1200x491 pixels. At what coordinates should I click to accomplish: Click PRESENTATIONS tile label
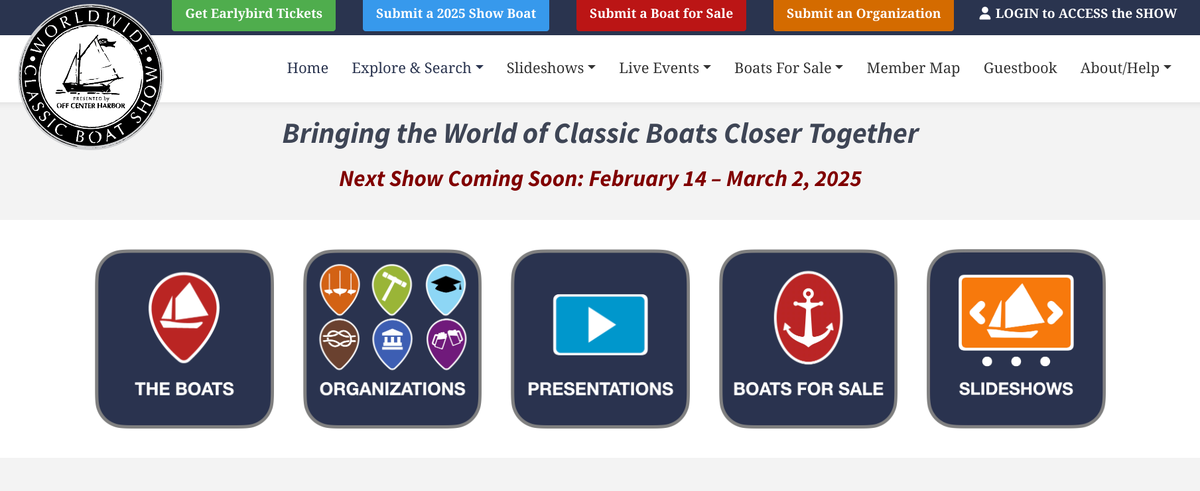tap(600, 389)
